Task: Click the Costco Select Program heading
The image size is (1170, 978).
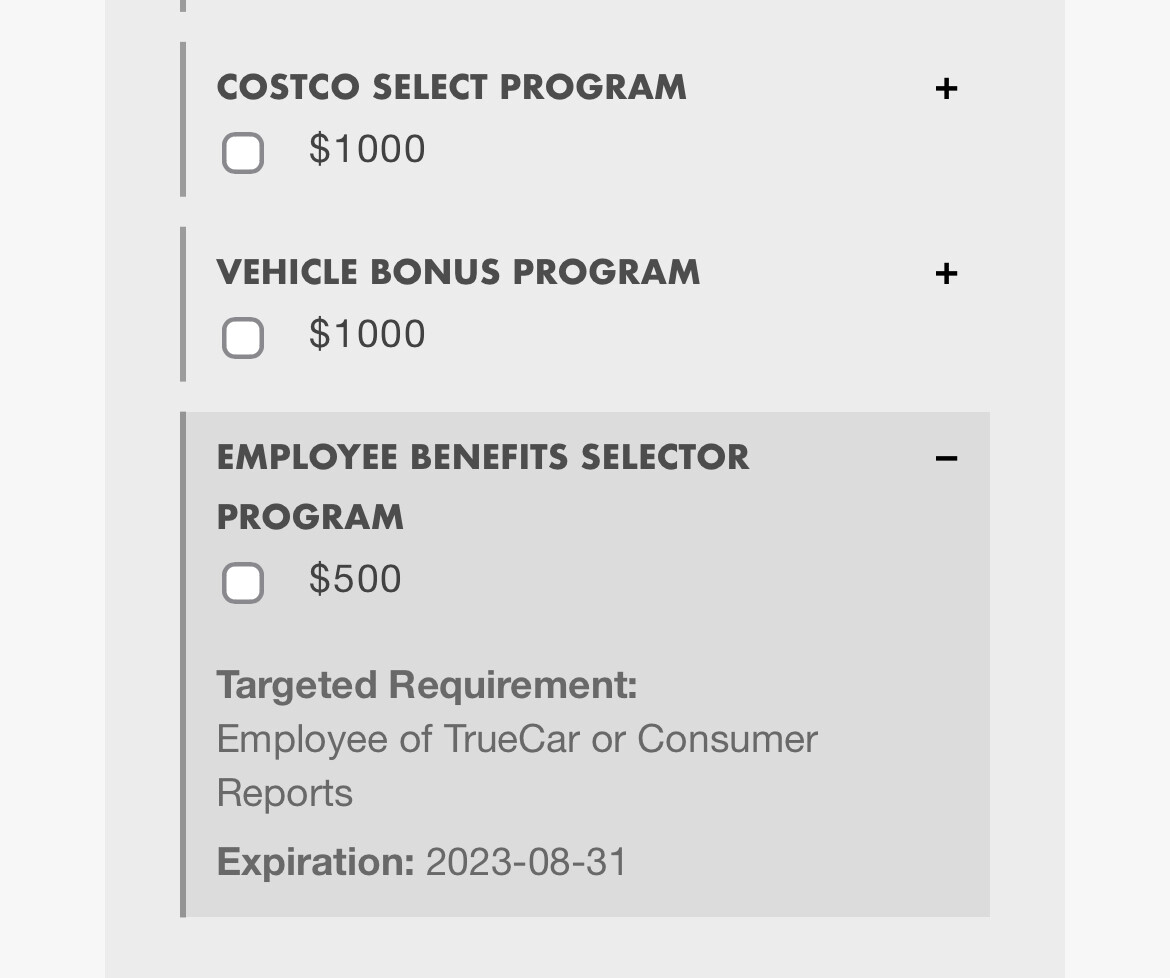Action: 451,87
